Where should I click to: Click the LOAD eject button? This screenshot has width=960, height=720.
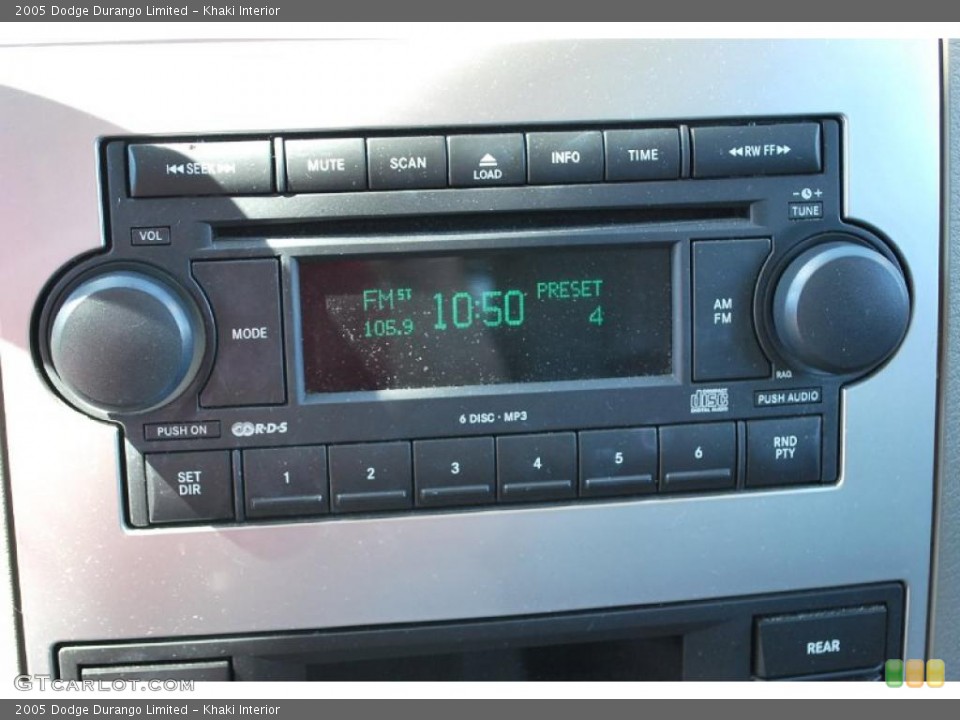coord(487,160)
